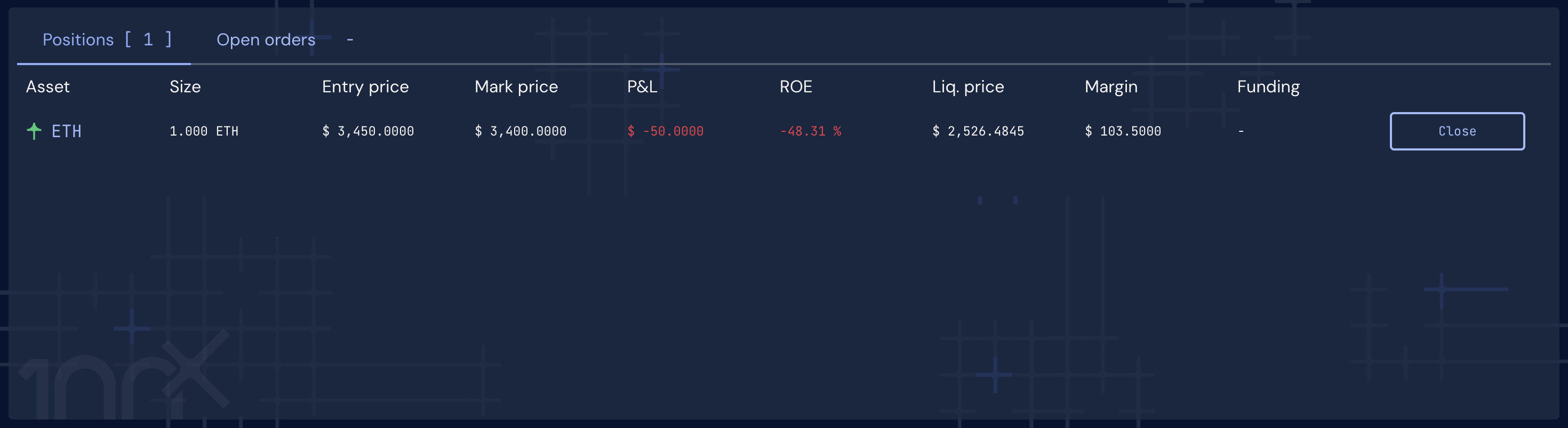
Task: Click the Margin column header
Action: [x=1111, y=86]
